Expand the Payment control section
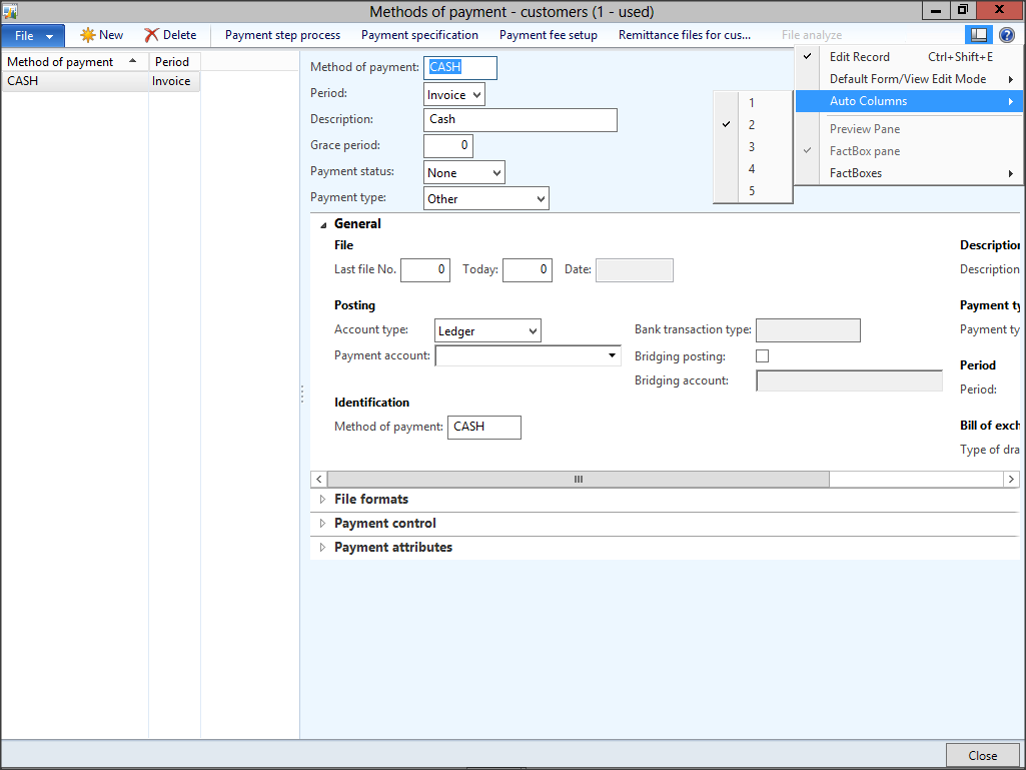The image size is (1026, 770). [x=322, y=523]
